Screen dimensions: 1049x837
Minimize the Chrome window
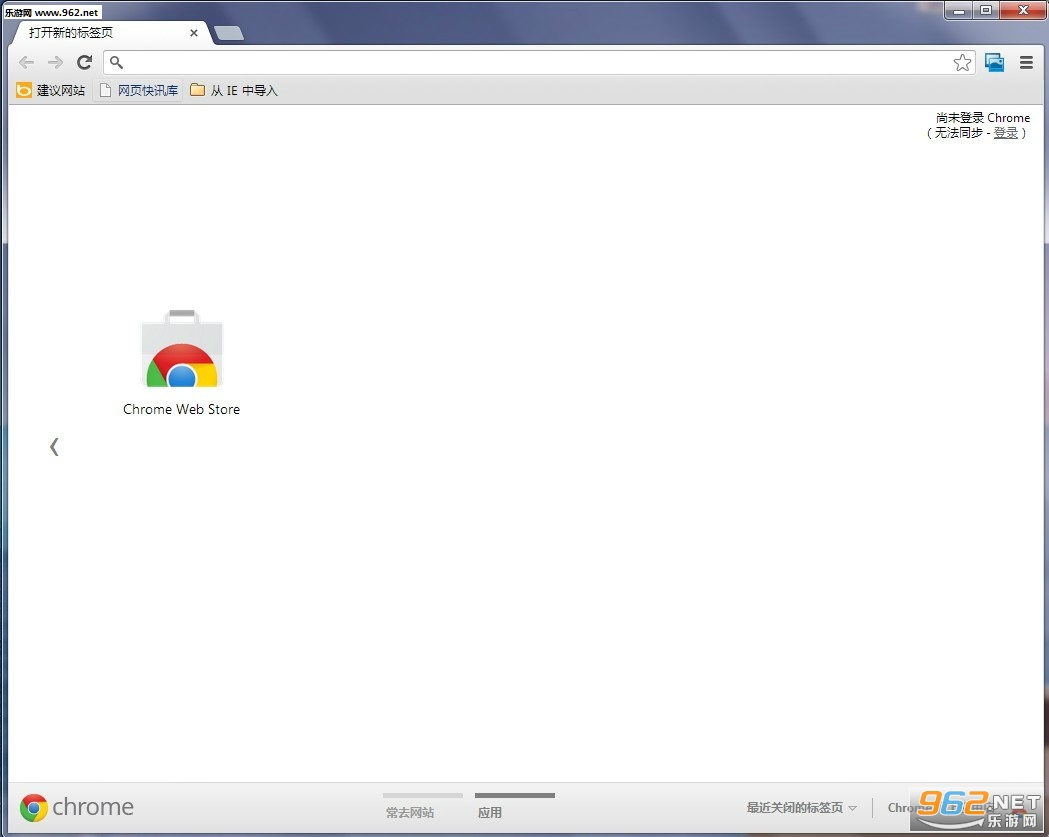[959, 10]
